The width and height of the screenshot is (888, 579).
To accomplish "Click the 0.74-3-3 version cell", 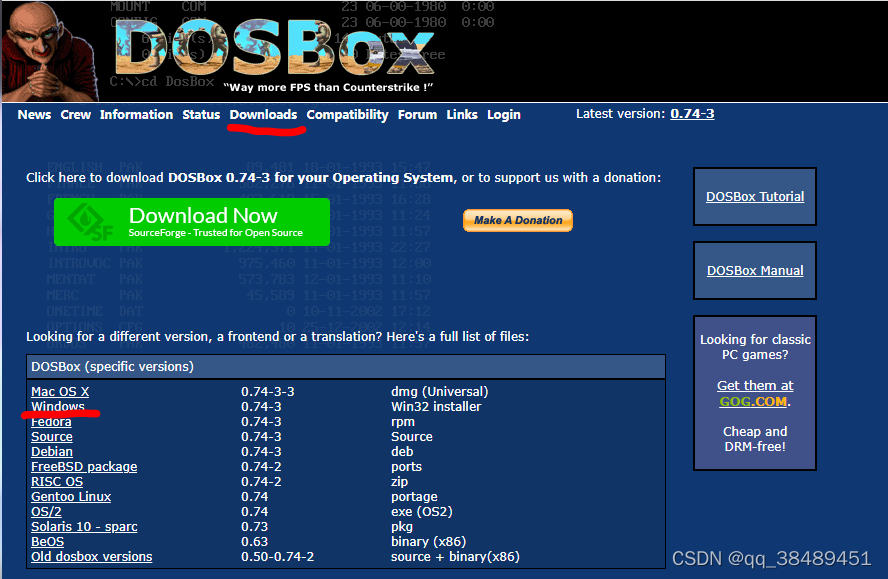I will (267, 391).
